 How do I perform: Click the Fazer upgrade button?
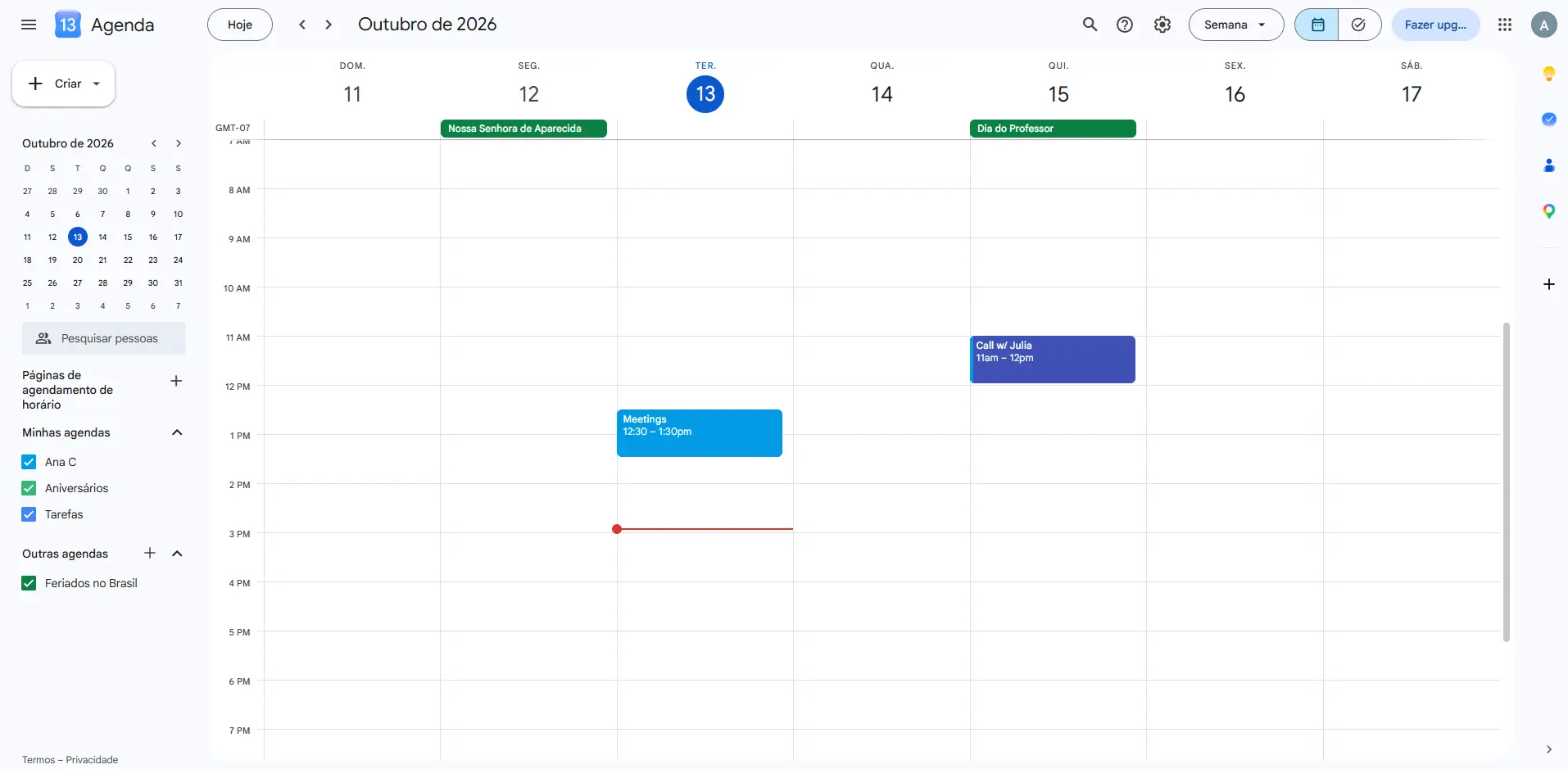1435,25
